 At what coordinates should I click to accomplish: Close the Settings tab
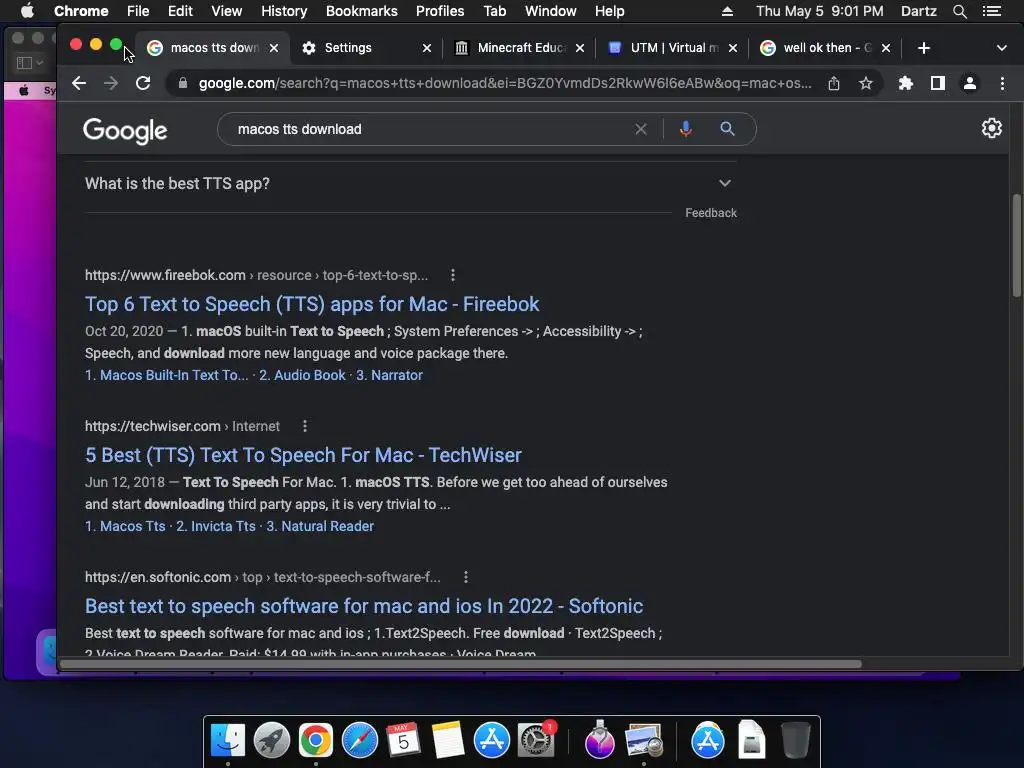point(427,48)
